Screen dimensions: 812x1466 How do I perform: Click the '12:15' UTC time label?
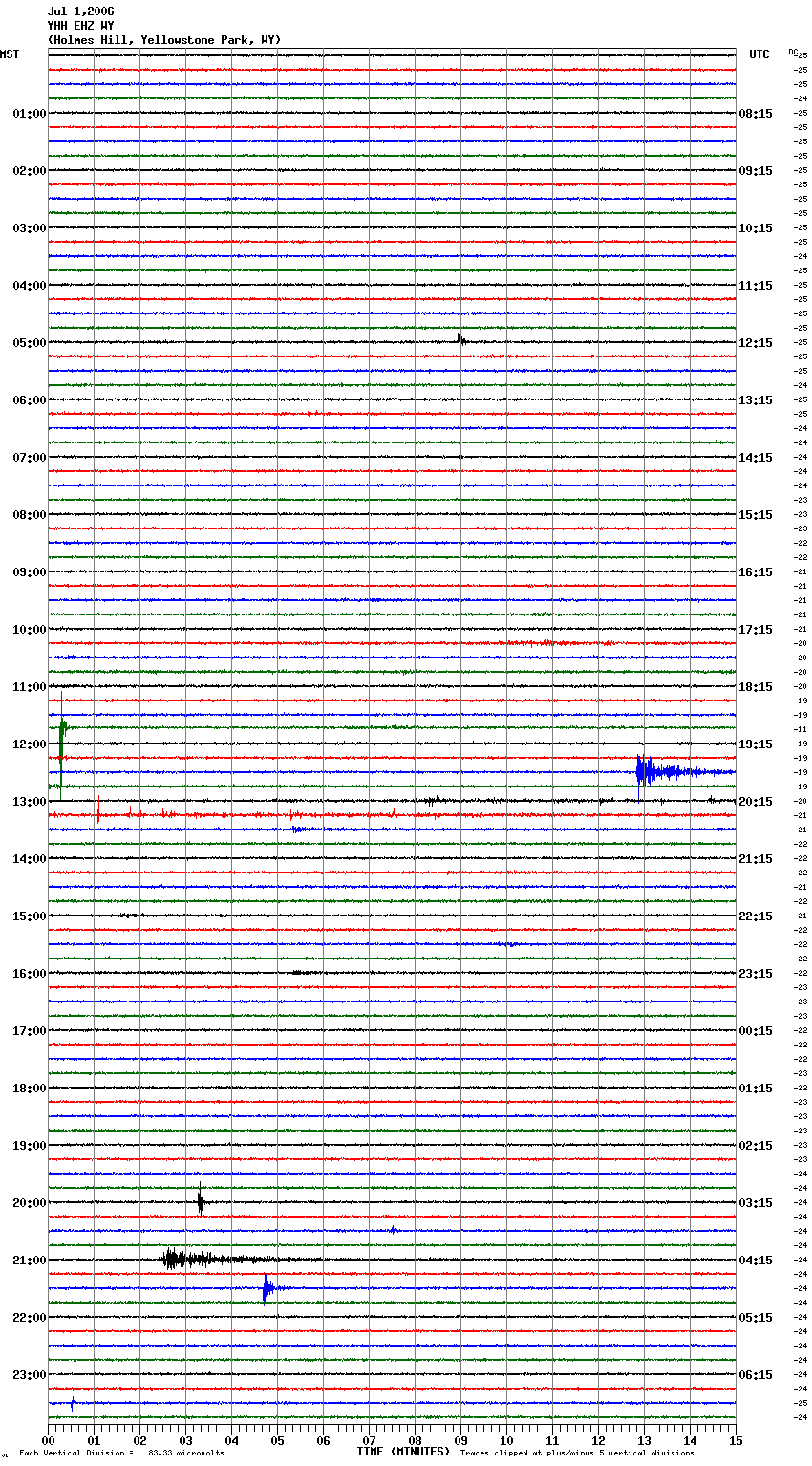tap(756, 343)
